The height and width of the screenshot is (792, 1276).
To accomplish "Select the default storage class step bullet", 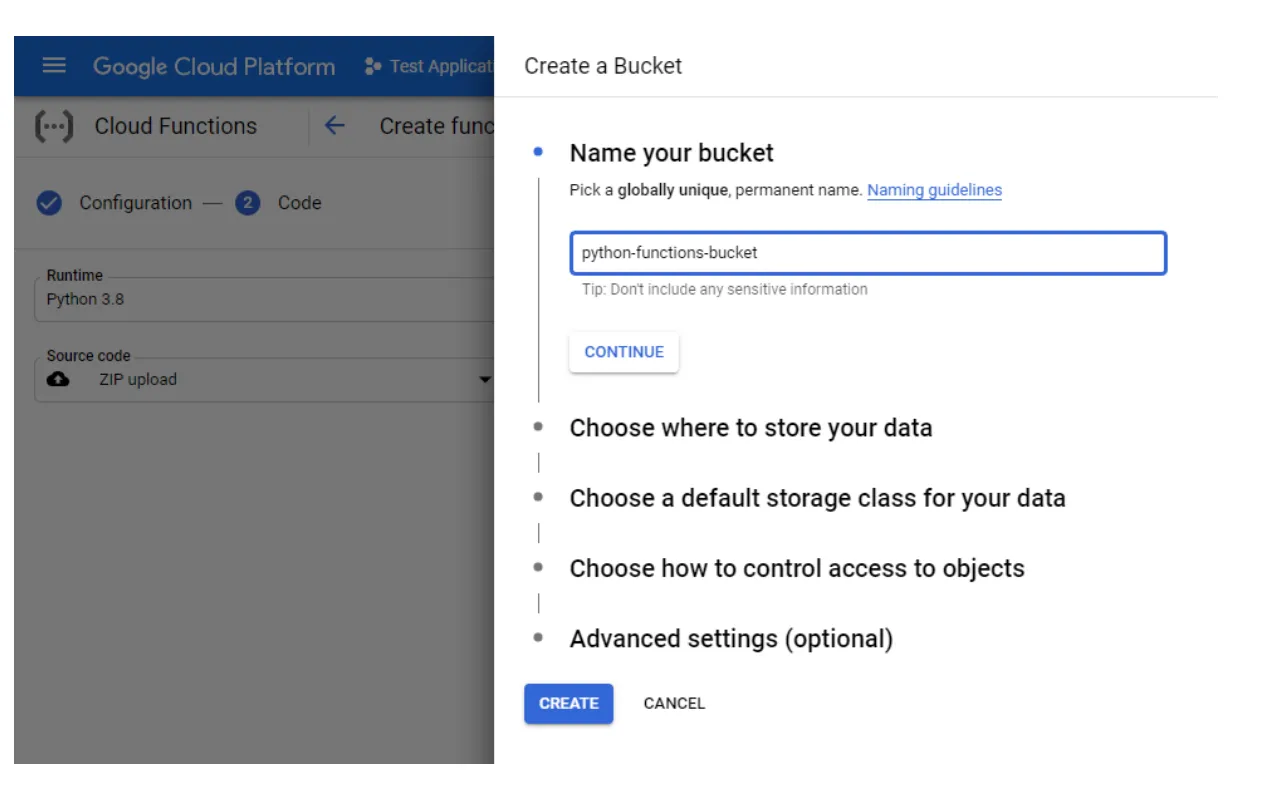I will pos(539,498).
